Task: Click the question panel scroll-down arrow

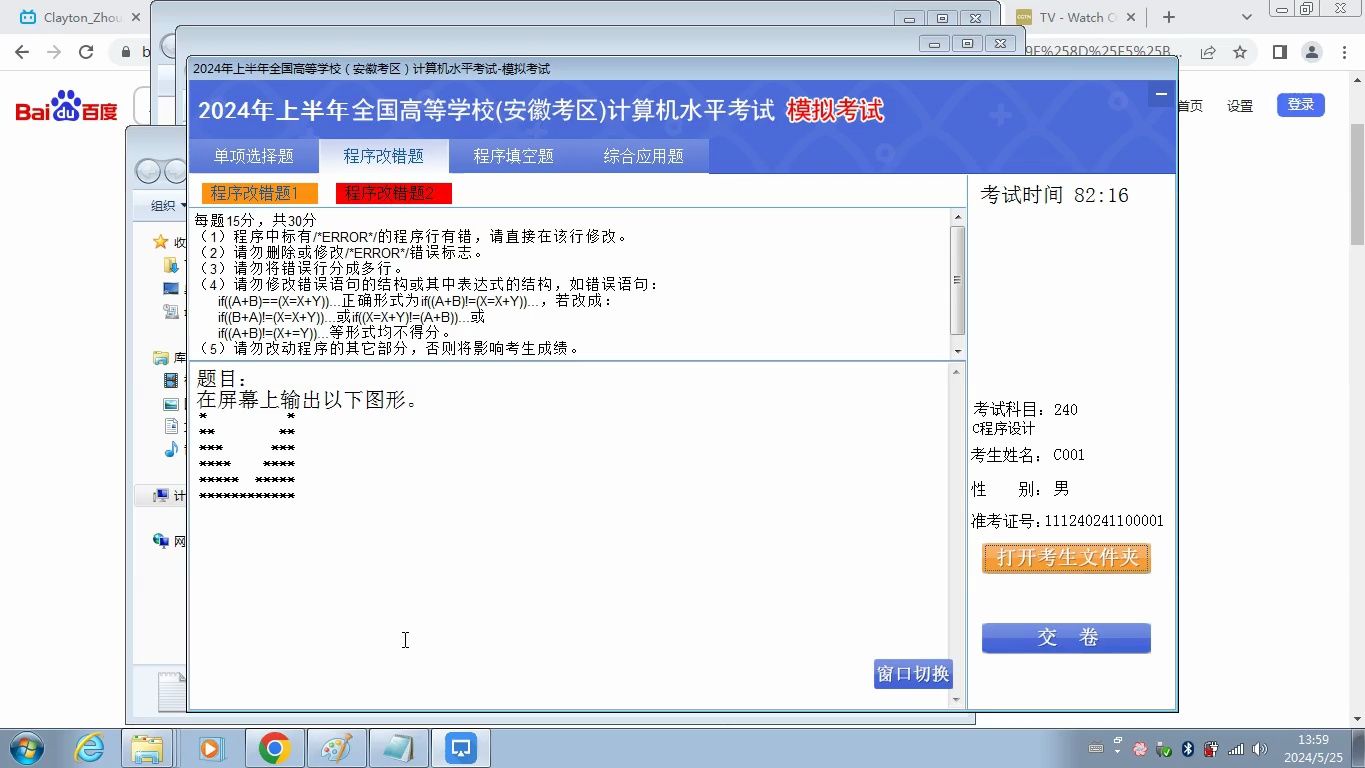Action: [957, 700]
